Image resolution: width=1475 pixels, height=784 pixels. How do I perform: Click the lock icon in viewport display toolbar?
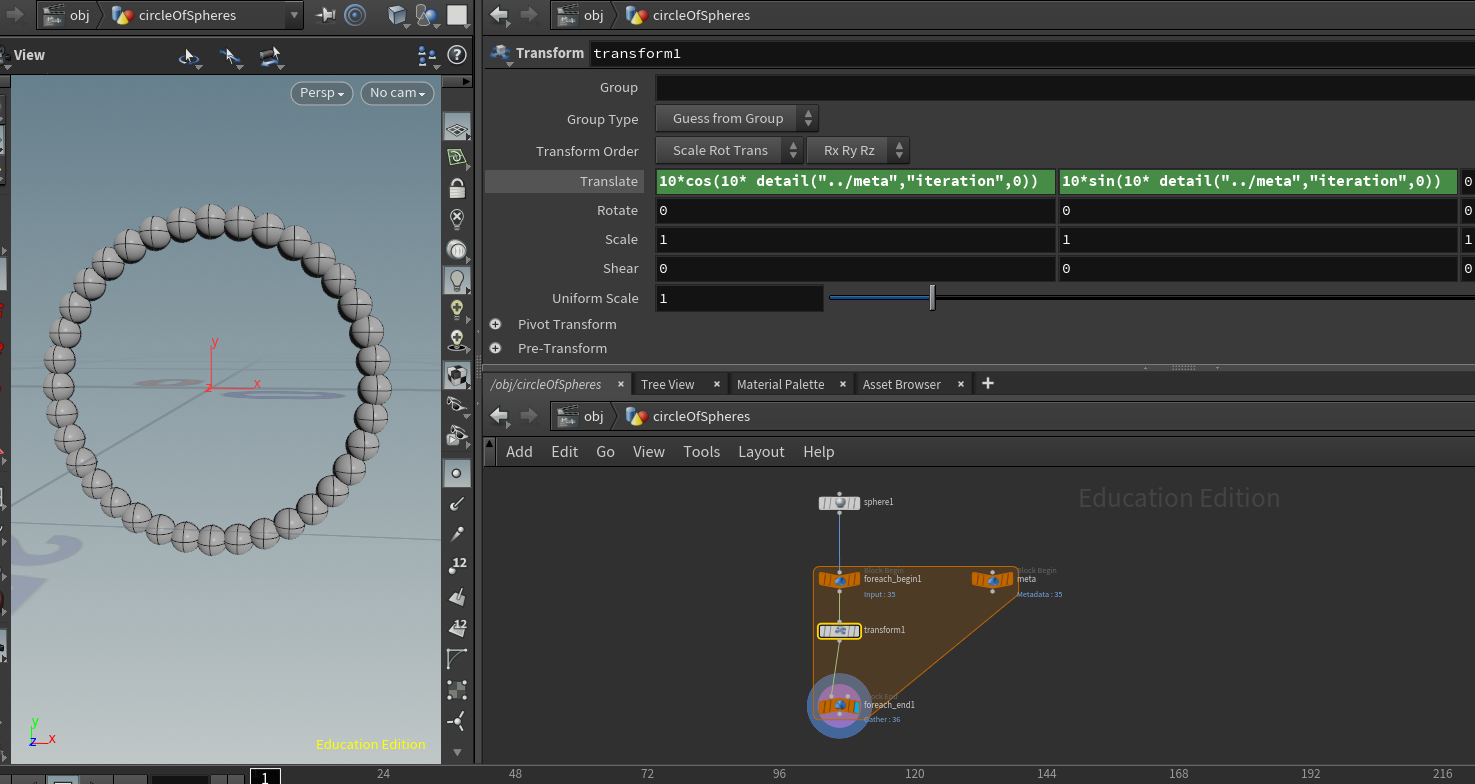457,188
